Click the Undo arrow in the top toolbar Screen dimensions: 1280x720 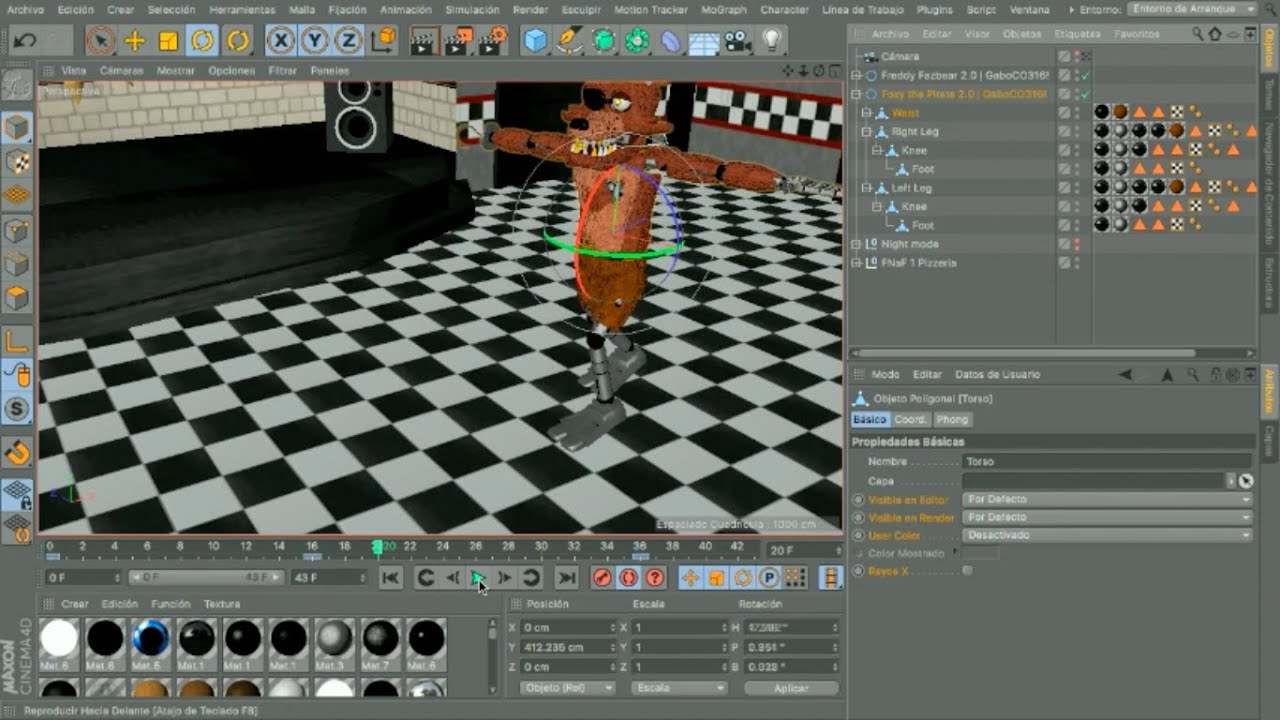[x=25, y=41]
